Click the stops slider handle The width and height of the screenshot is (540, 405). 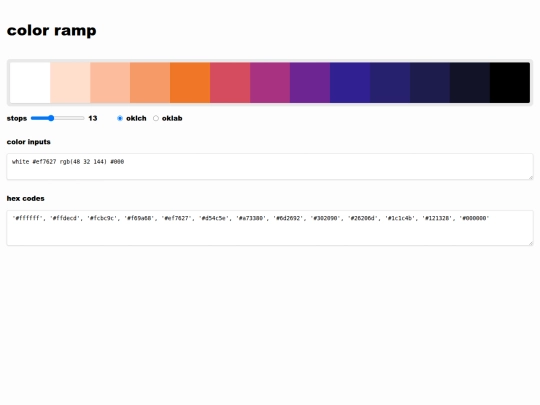(51, 118)
